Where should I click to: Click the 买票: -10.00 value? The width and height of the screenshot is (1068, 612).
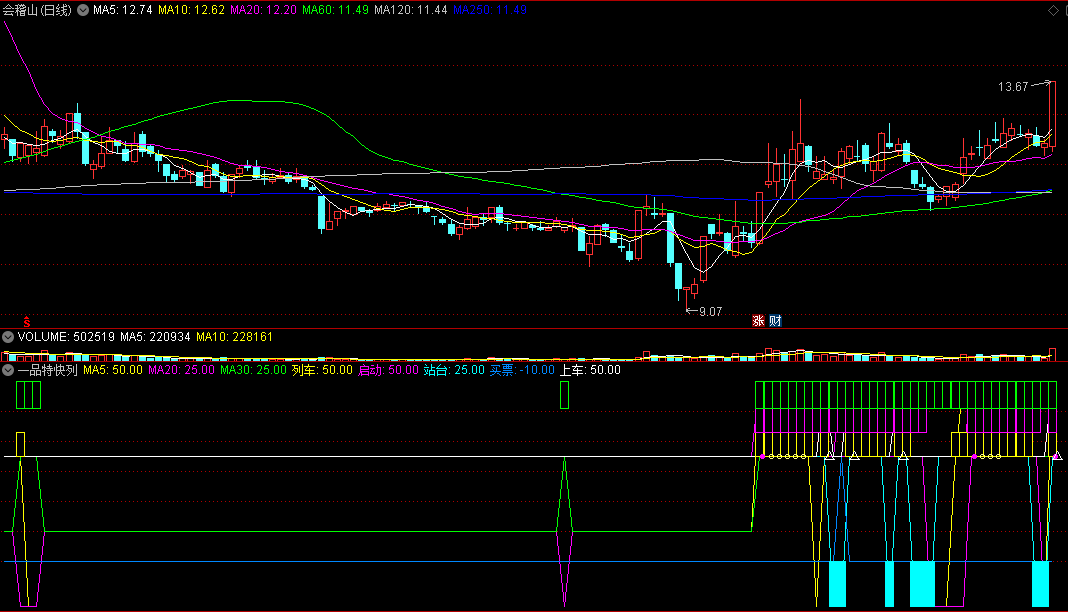[x=522, y=370]
